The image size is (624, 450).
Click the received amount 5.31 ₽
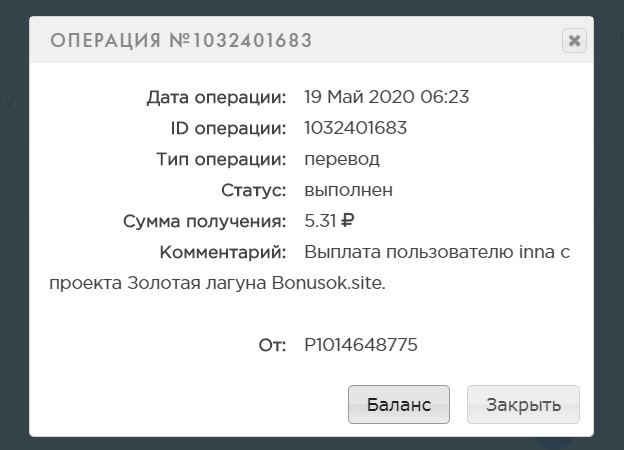click(330, 220)
